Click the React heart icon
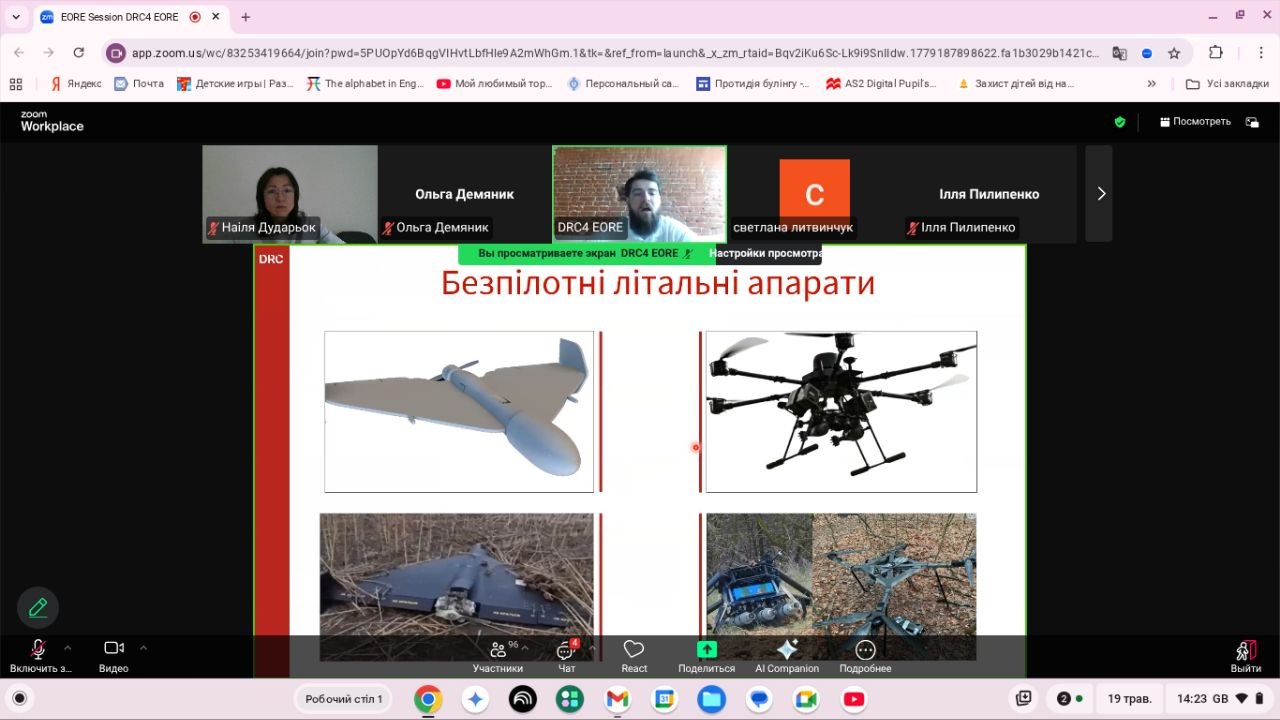Image resolution: width=1280 pixels, height=720 pixels. 634,649
